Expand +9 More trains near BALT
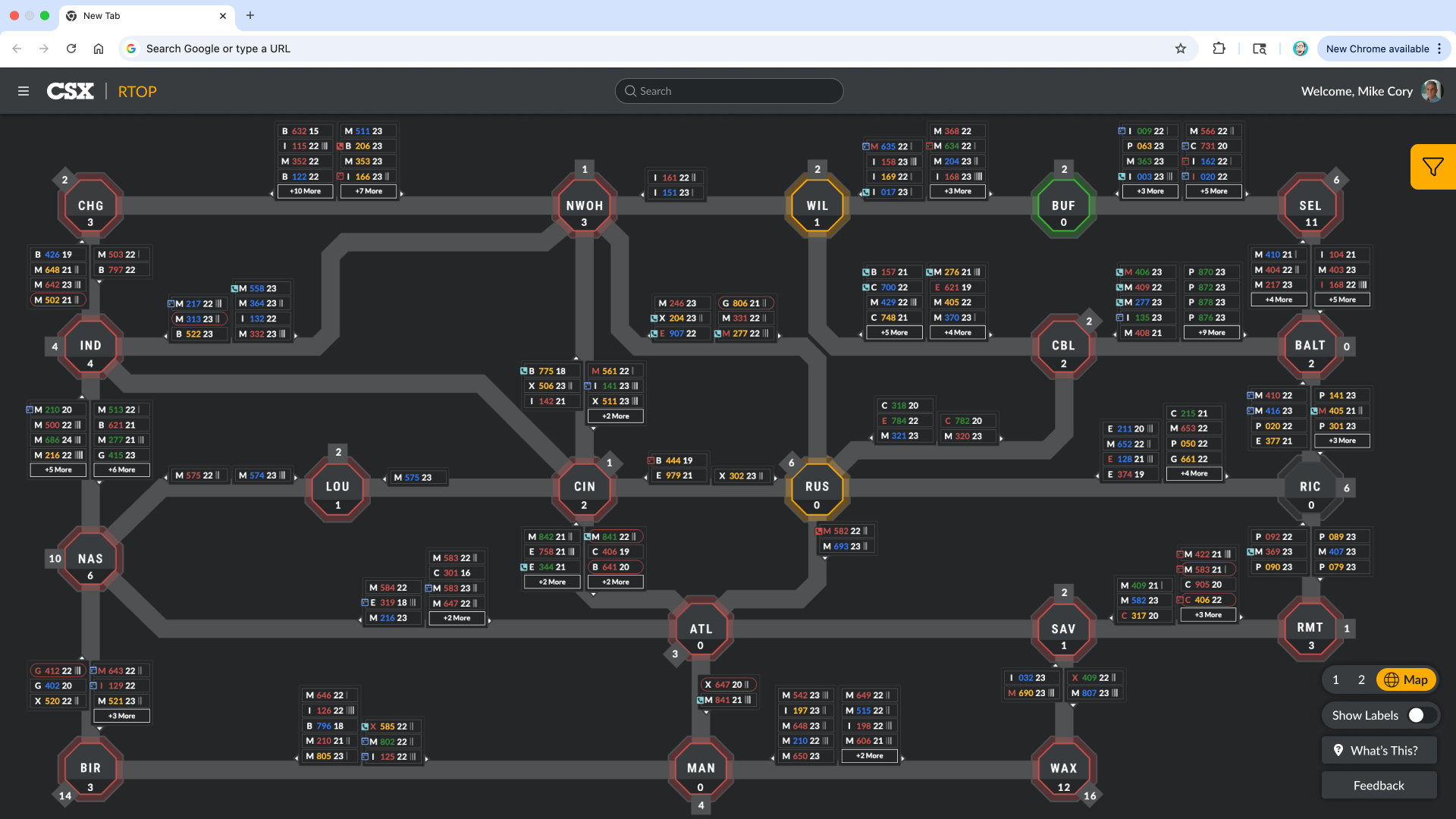 1211,332
